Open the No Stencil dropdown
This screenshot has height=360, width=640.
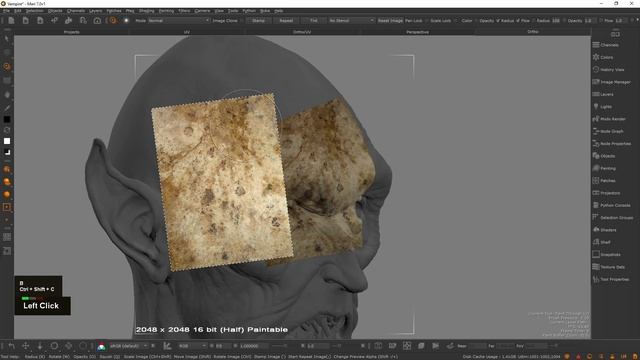pyautogui.click(x=351, y=20)
